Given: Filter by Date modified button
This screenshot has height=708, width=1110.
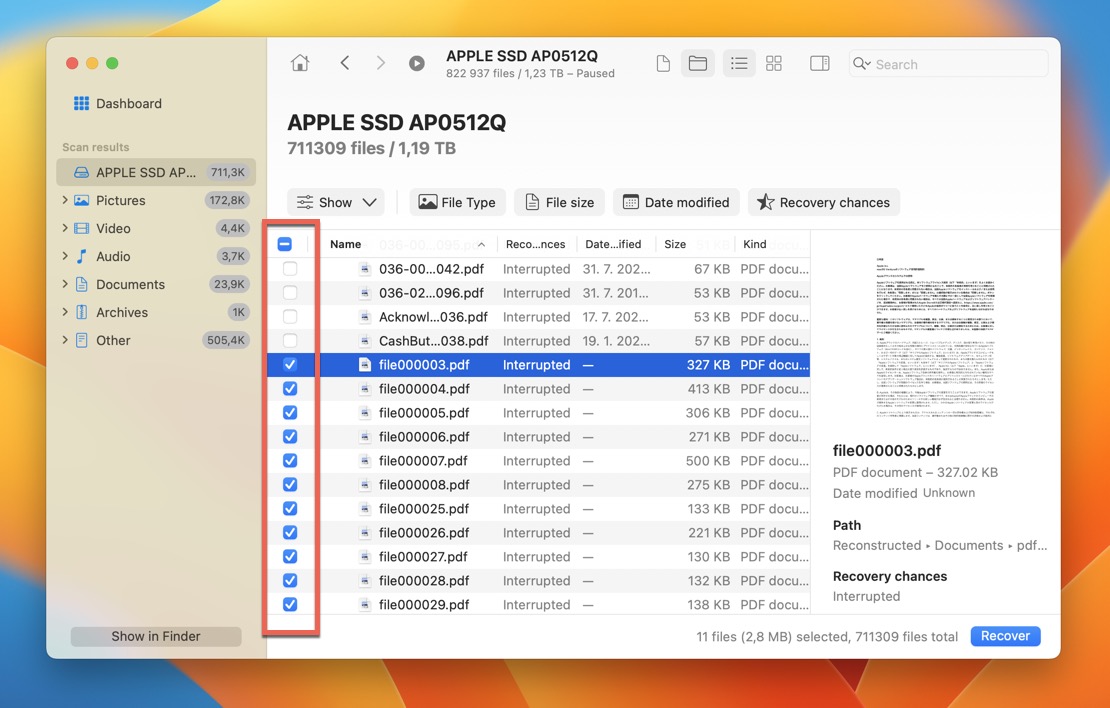Looking at the screenshot, I should coord(676,202).
